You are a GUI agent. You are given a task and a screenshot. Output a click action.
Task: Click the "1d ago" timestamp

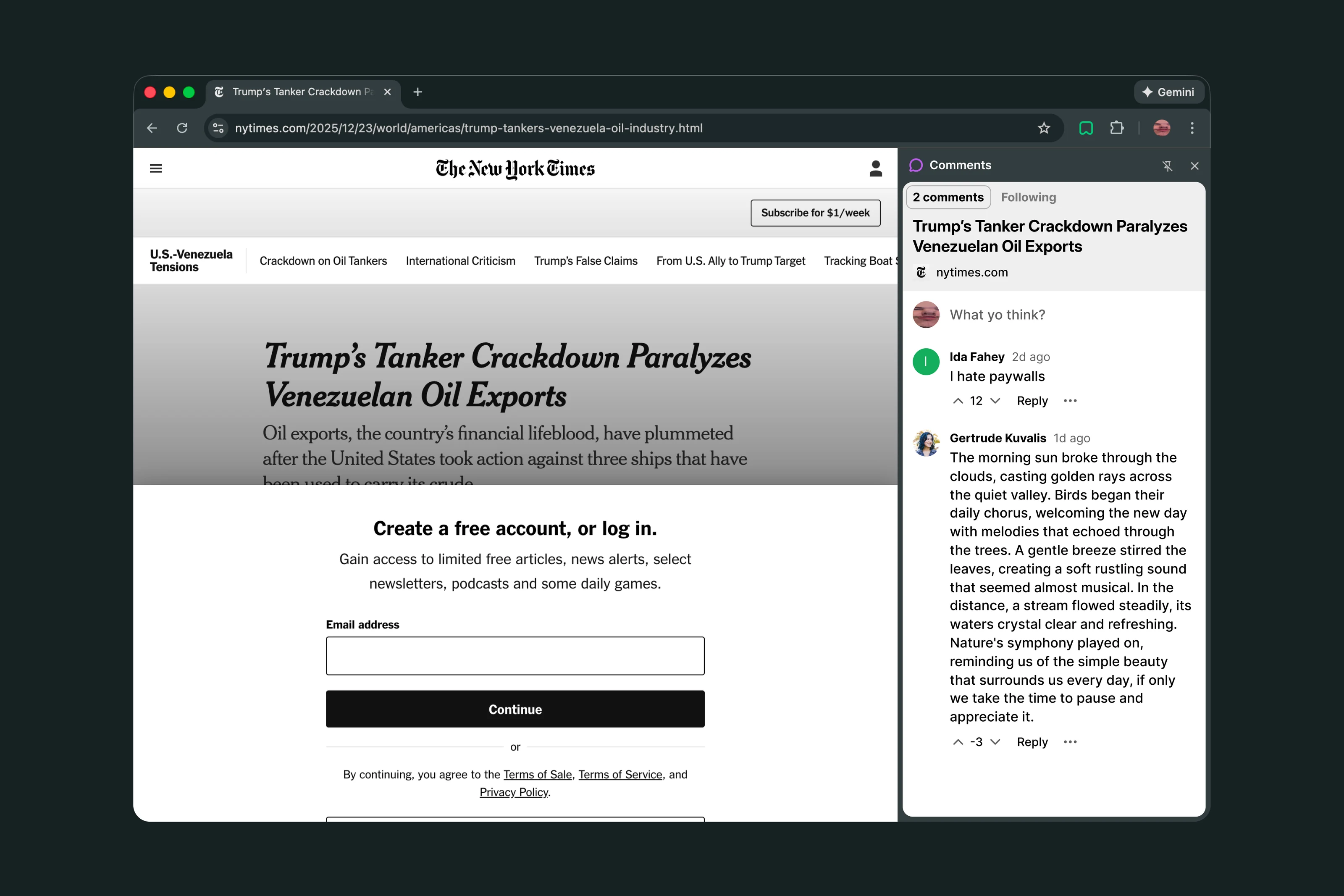[x=1071, y=438]
